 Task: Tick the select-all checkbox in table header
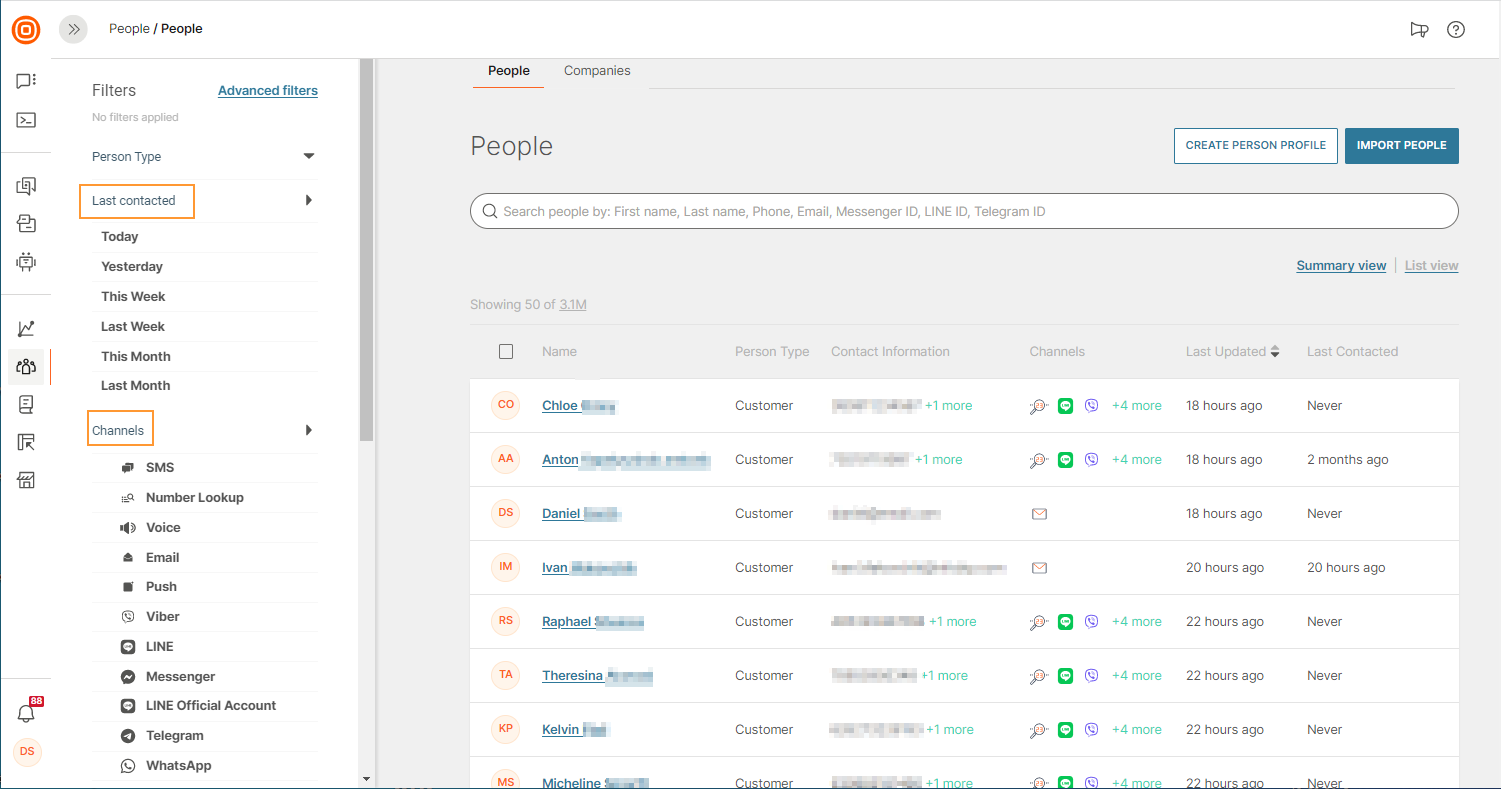(506, 352)
